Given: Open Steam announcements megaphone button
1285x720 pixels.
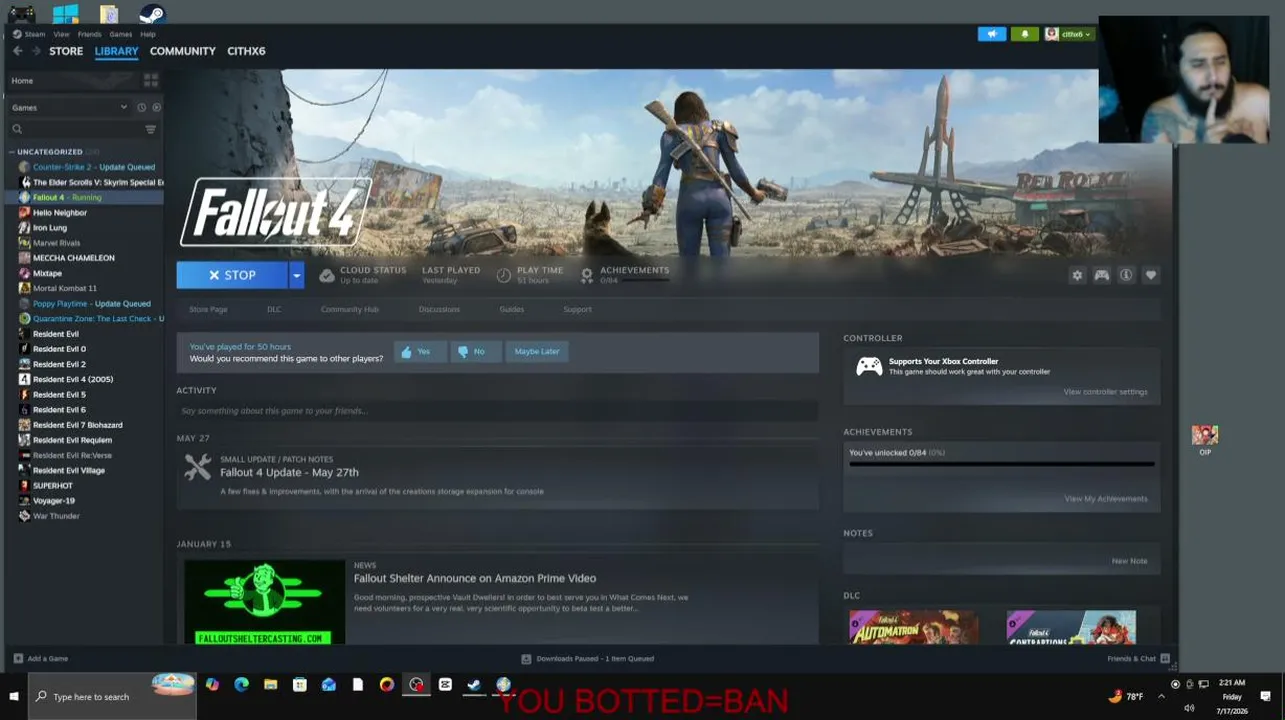Looking at the screenshot, I should (x=992, y=34).
